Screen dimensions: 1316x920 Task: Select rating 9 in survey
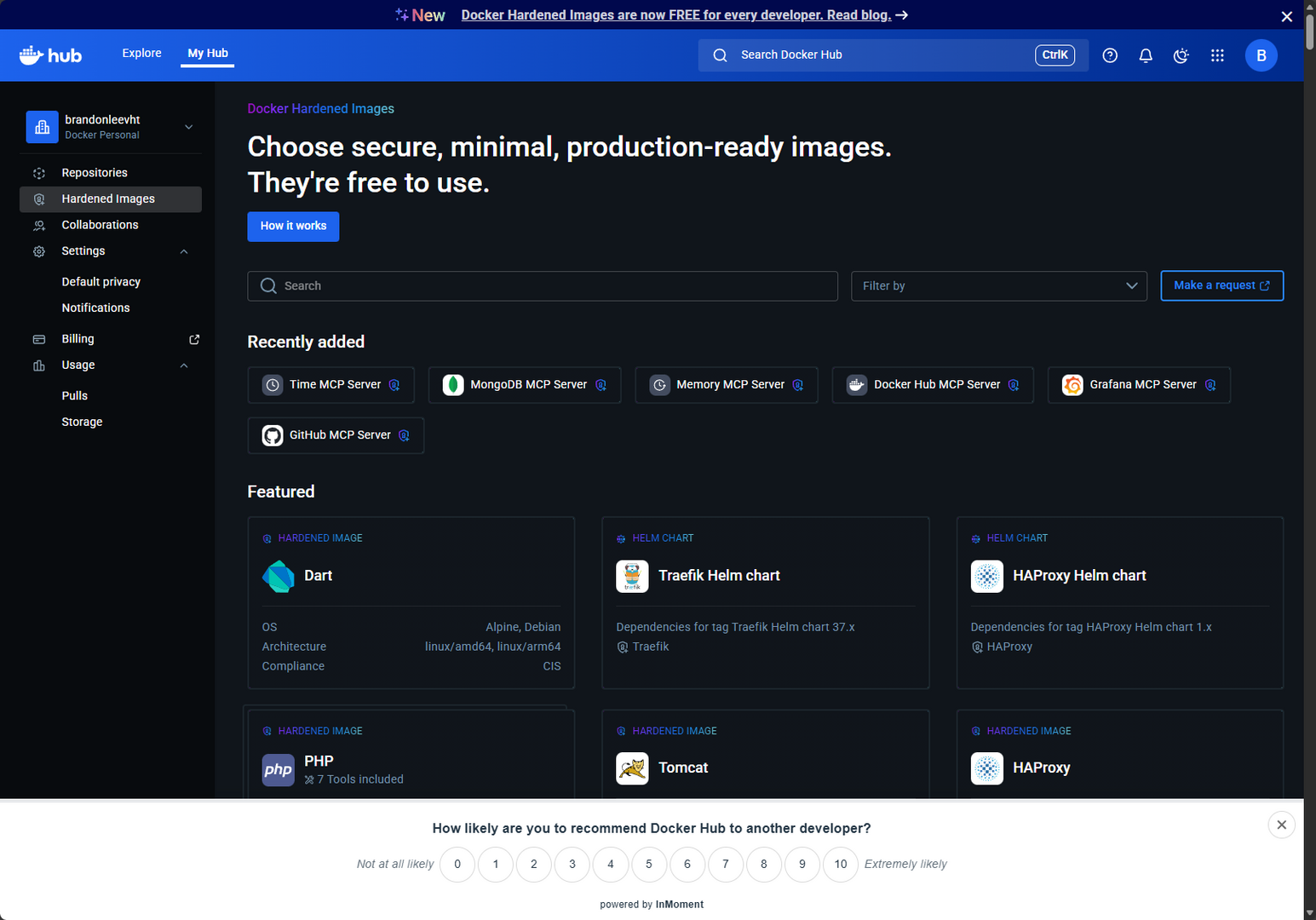(802, 865)
